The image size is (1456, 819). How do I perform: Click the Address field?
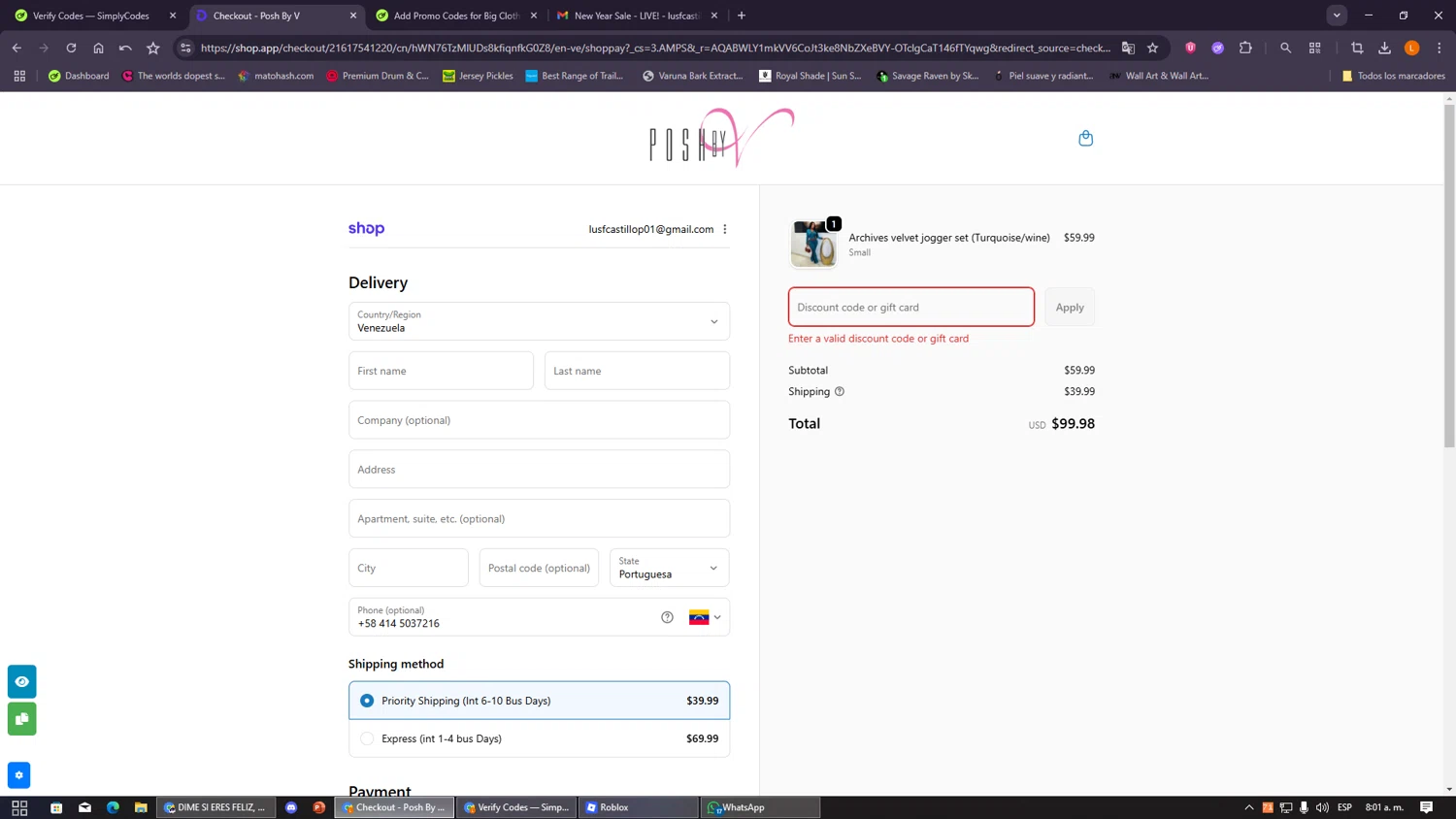pos(539,470)
